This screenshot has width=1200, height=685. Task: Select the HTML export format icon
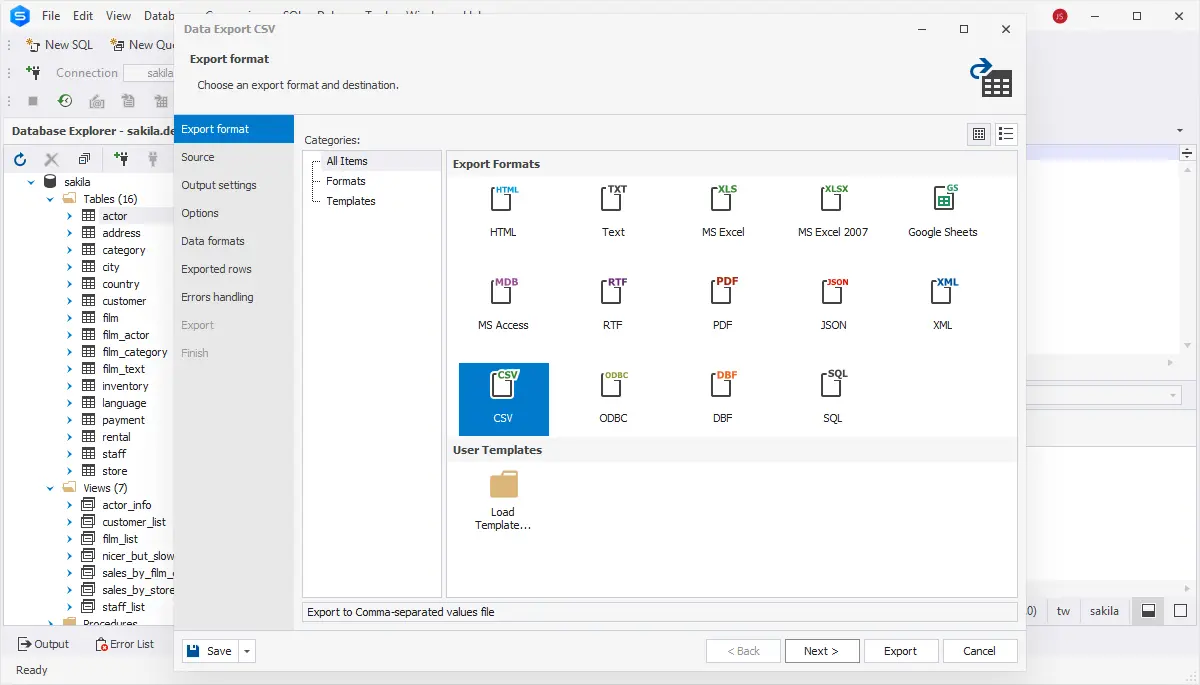503,200
